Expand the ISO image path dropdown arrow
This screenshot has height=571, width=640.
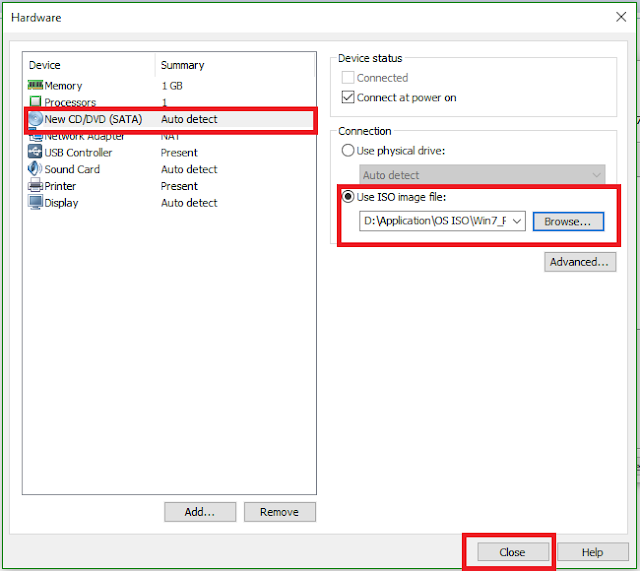517,221
